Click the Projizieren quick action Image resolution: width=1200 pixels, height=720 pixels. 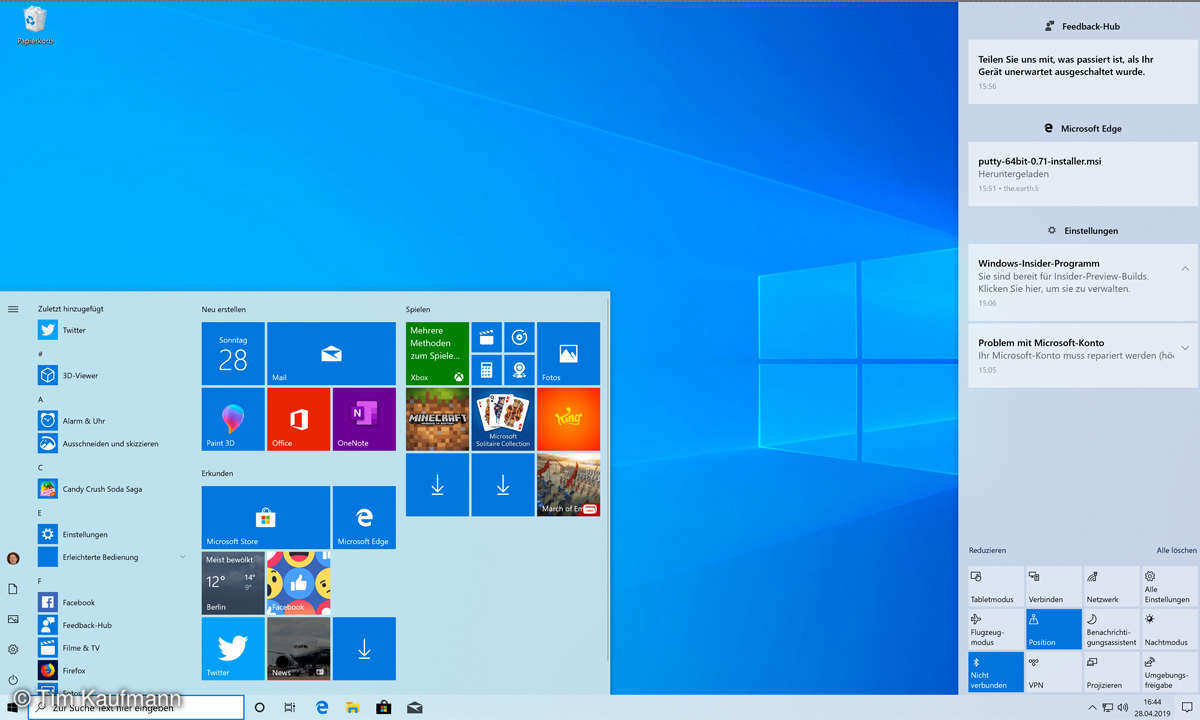pos(1112,672)
